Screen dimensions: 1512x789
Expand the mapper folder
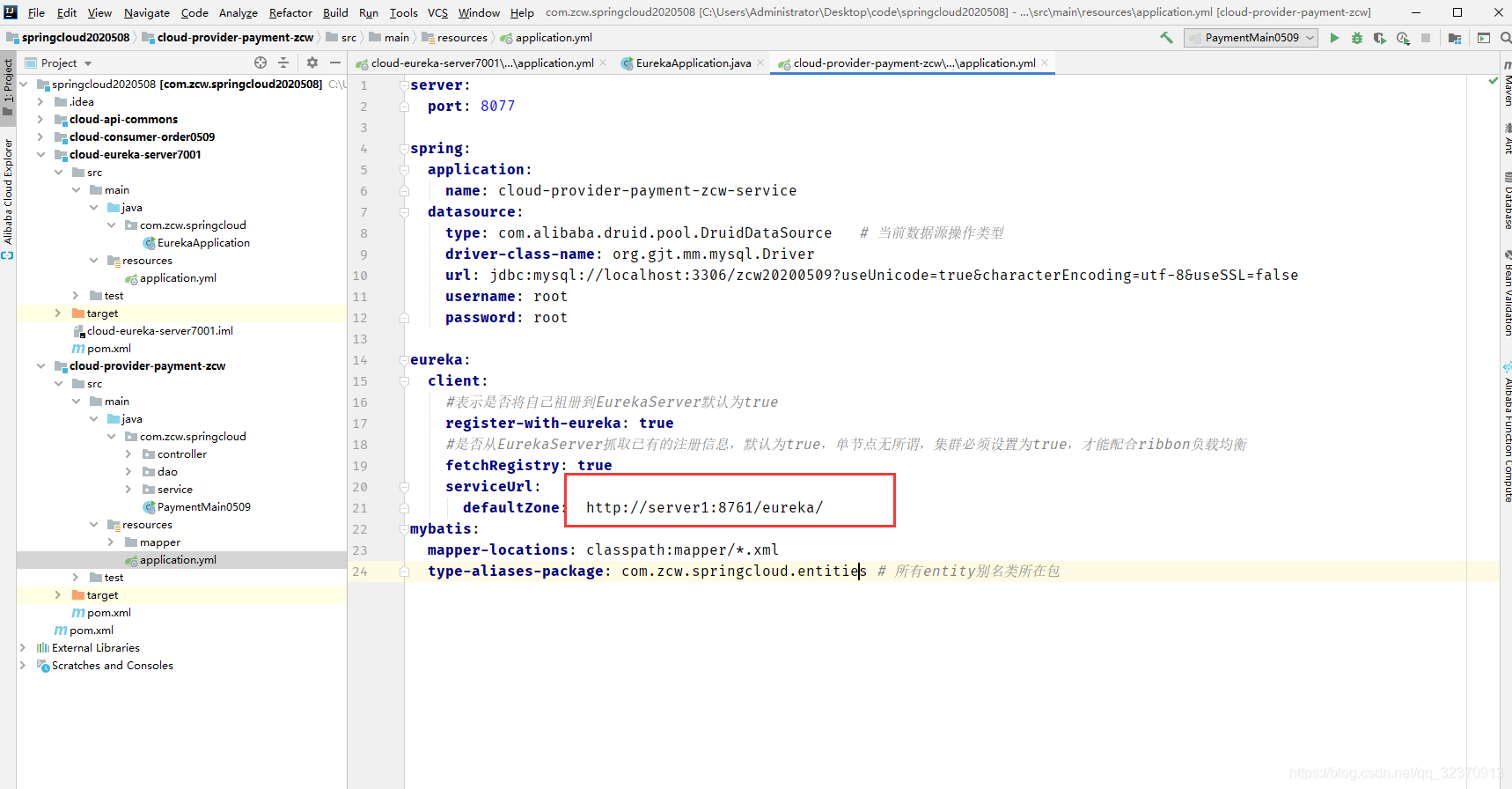[x=111, y=542]
